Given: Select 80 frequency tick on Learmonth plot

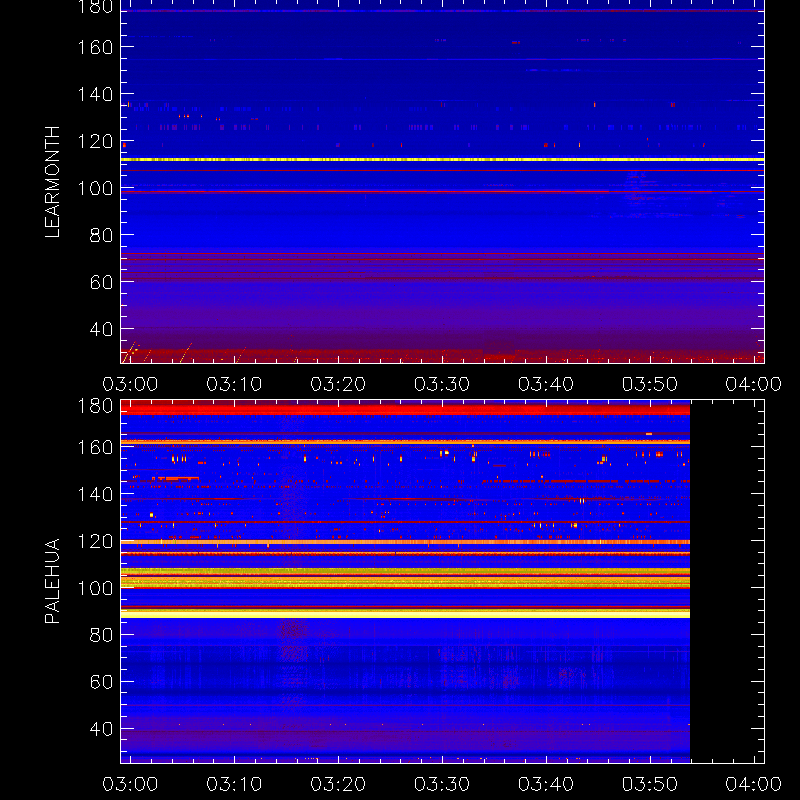Looking at the screenshot, I should [102, 235].
